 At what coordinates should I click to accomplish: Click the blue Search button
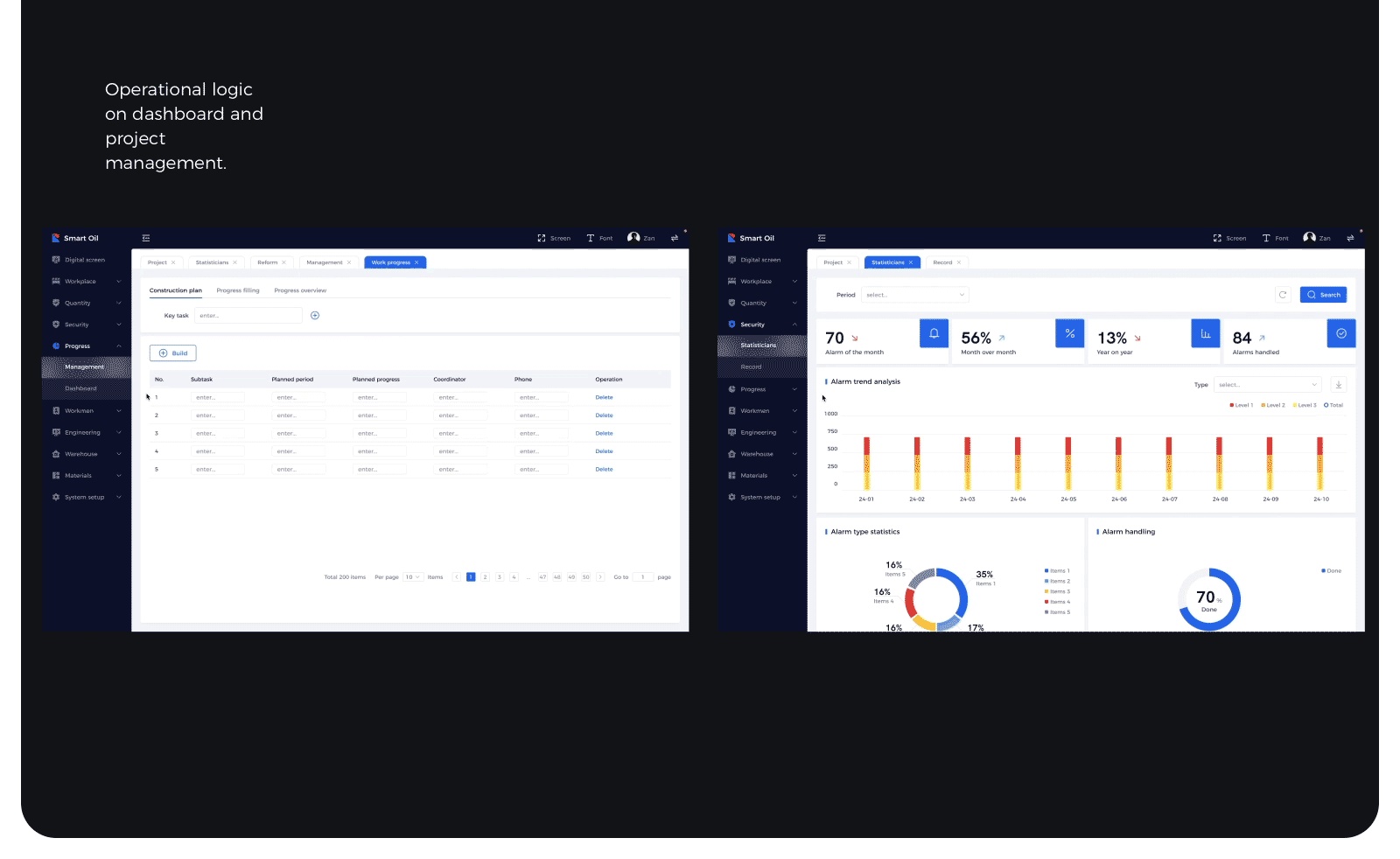(1323, 295)
